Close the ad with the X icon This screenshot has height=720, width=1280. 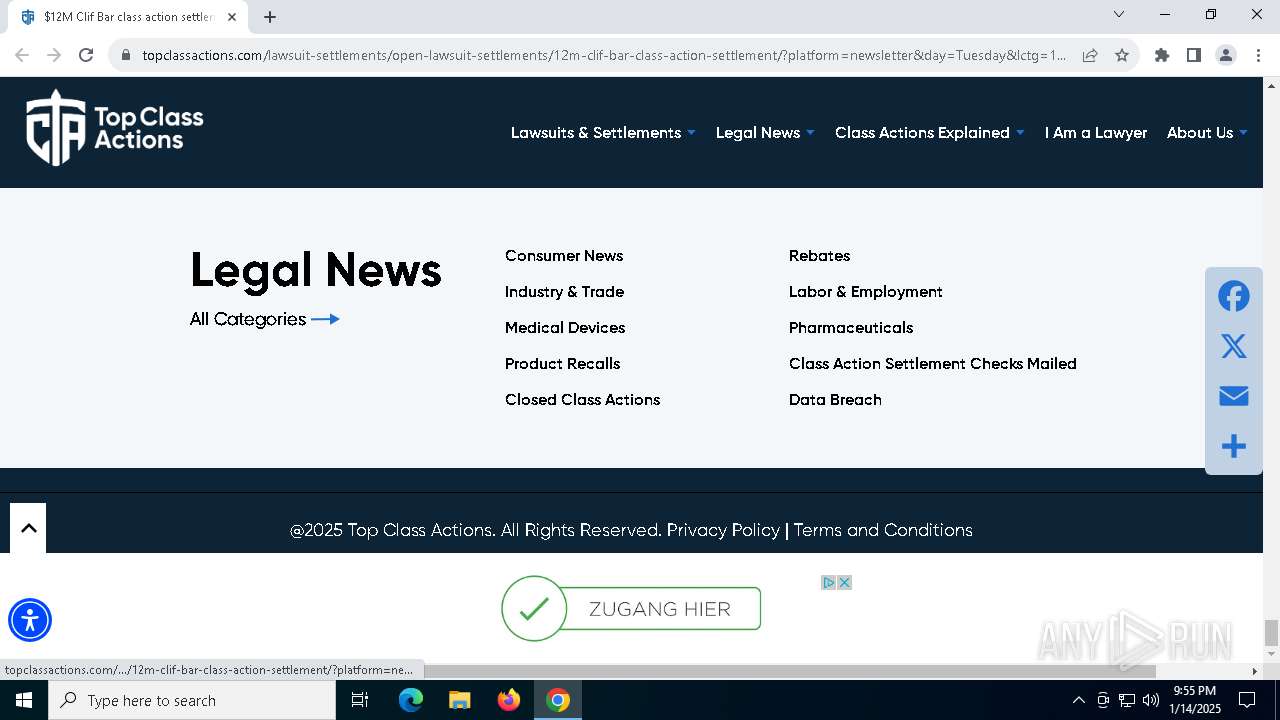tap(844, 582)
